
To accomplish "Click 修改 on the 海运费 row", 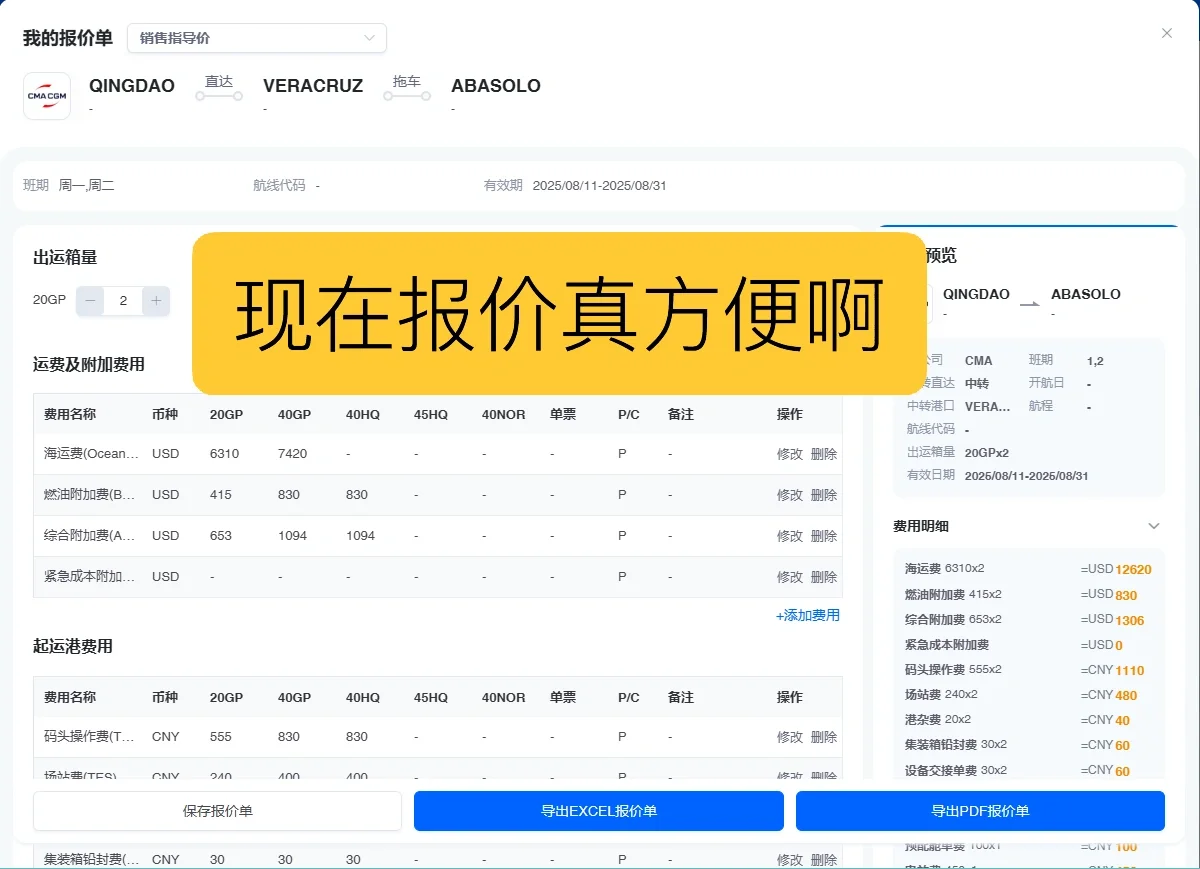I will click(x=790, y=453).
